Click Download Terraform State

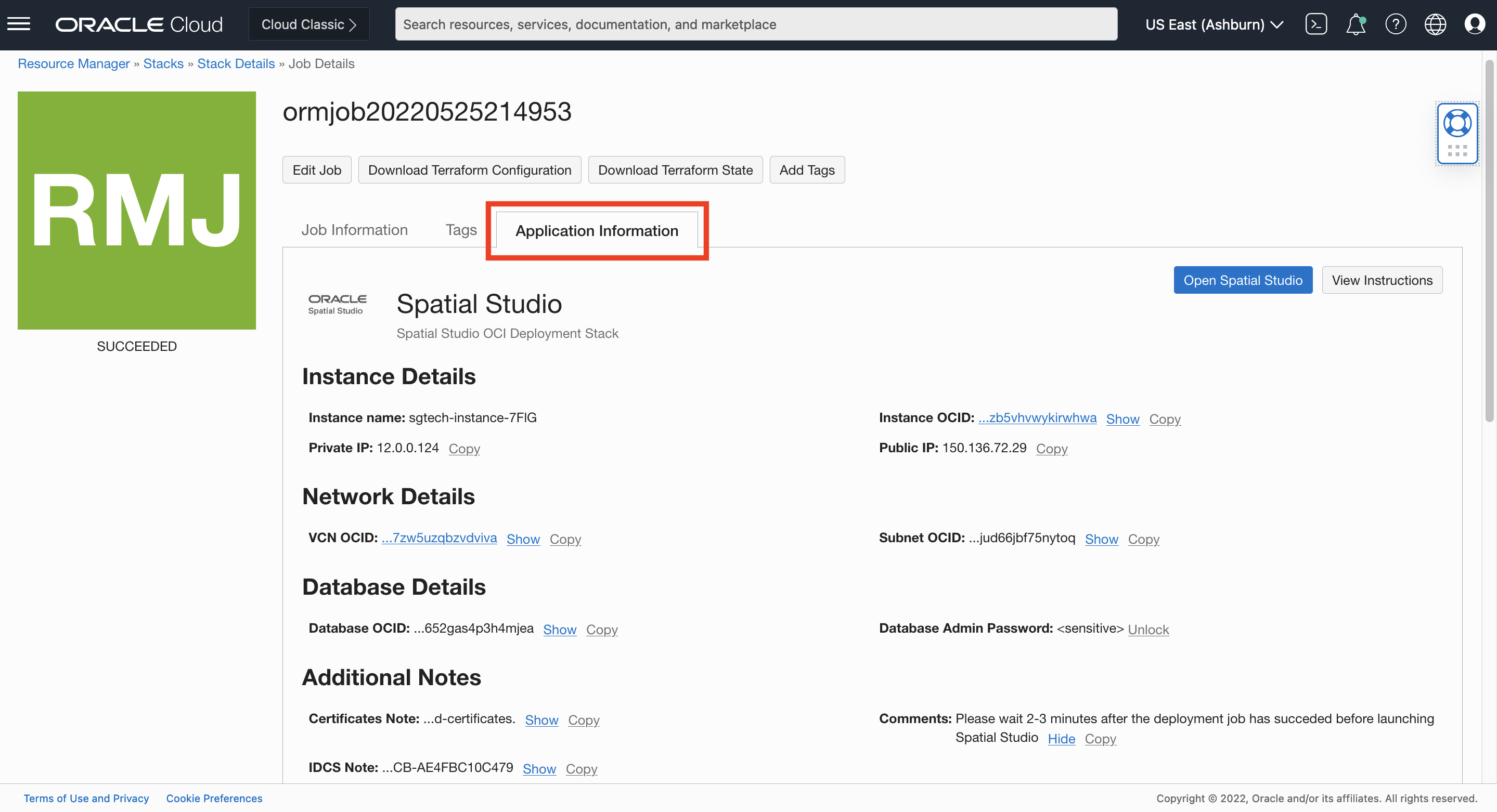[675, 169]
